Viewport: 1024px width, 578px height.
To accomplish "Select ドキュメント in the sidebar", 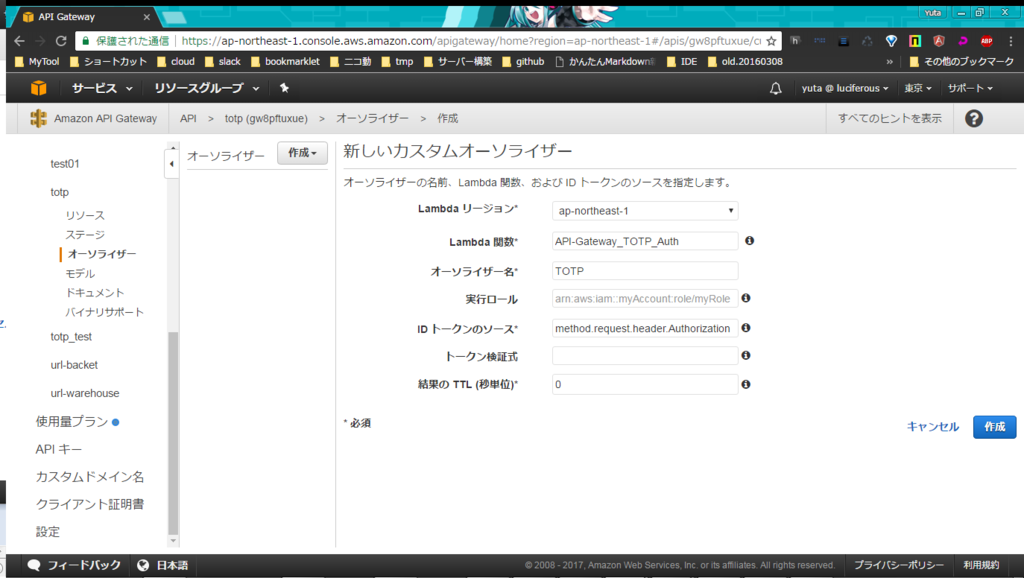I will pyautogui.click(x=95, y=293).
